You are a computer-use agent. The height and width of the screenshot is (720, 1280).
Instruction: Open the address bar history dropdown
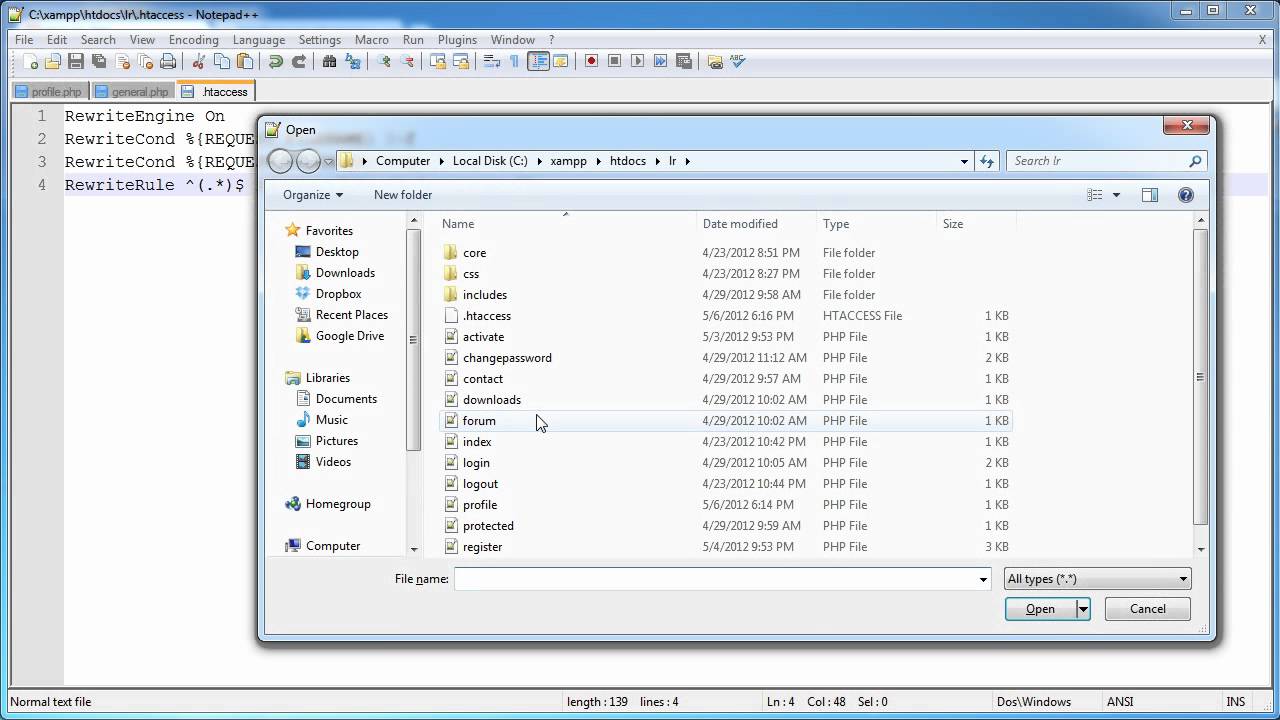(964, 161)
